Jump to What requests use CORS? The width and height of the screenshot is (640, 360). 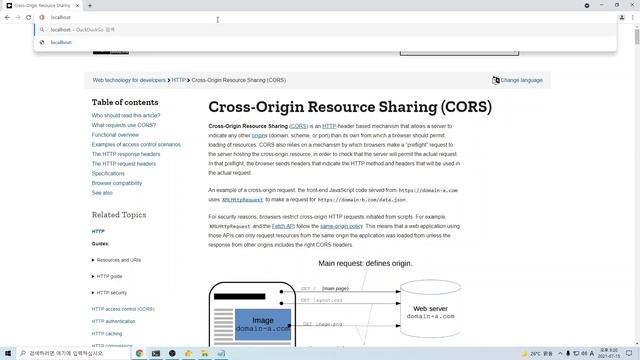(124, 125)
